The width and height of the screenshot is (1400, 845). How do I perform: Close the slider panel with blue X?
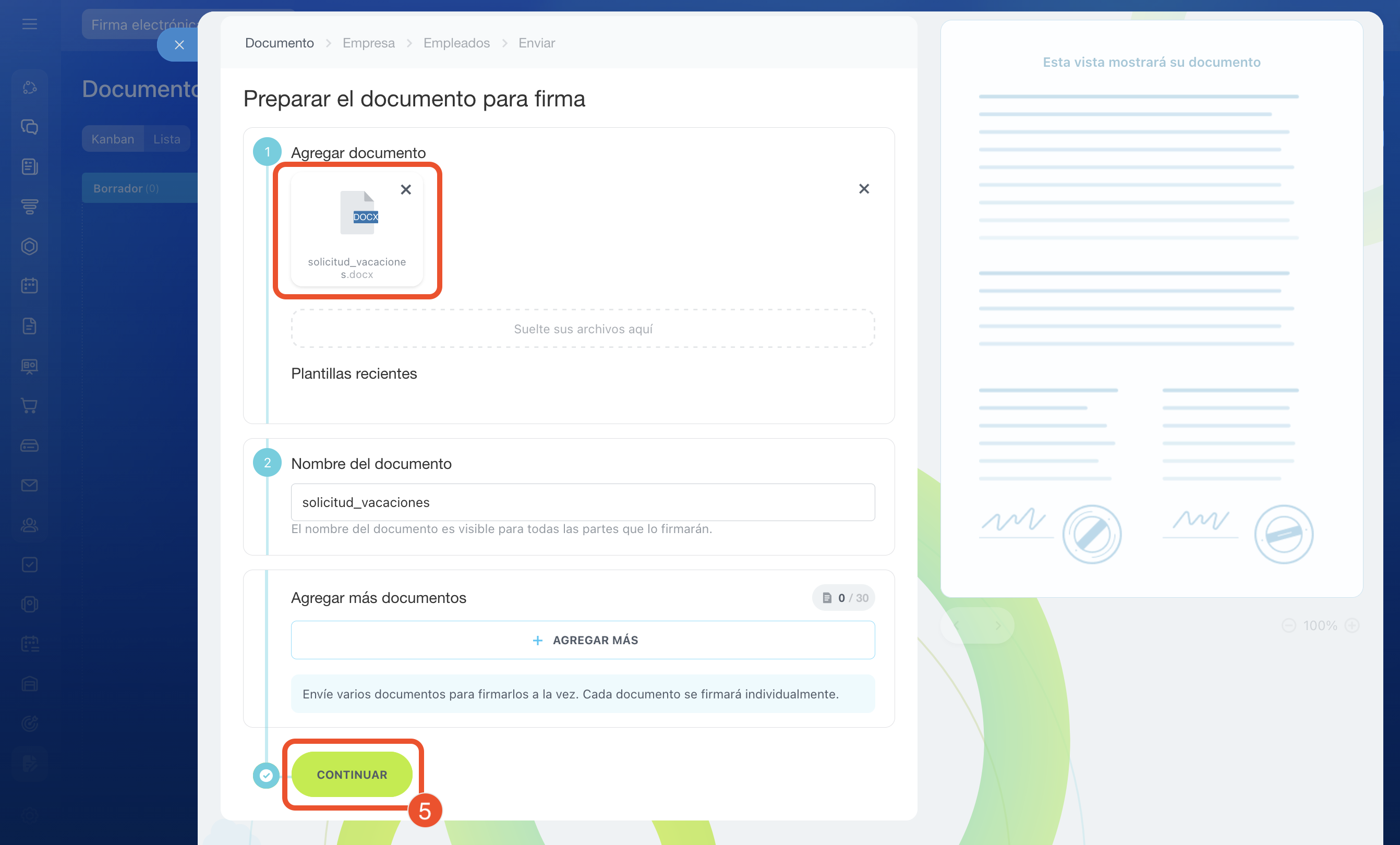pyautogui.click(x=179, y=45)
